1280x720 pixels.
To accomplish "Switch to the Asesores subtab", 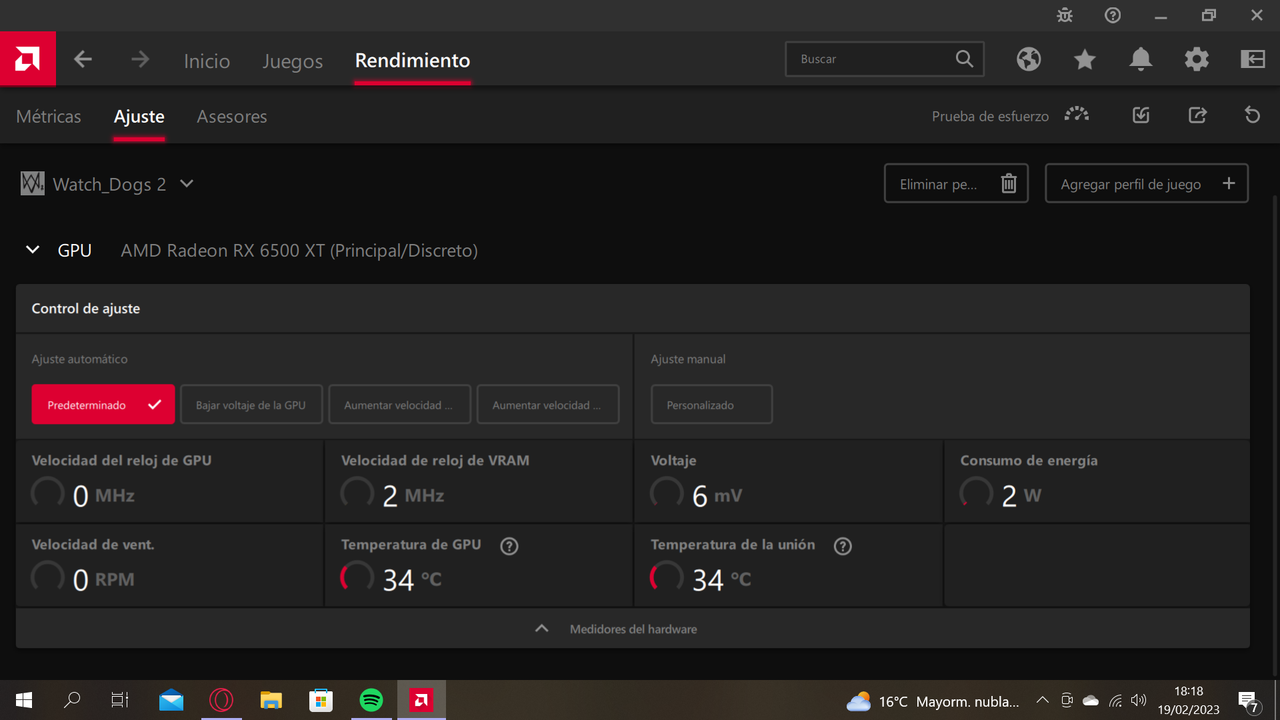I will [x=232, y=116].
